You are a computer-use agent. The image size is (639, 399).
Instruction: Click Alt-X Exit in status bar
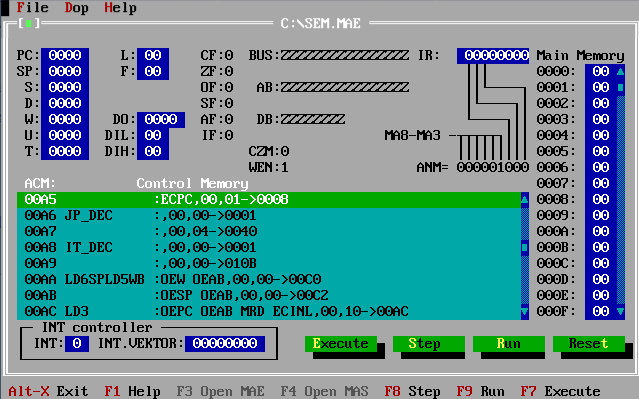coord(48,391)
